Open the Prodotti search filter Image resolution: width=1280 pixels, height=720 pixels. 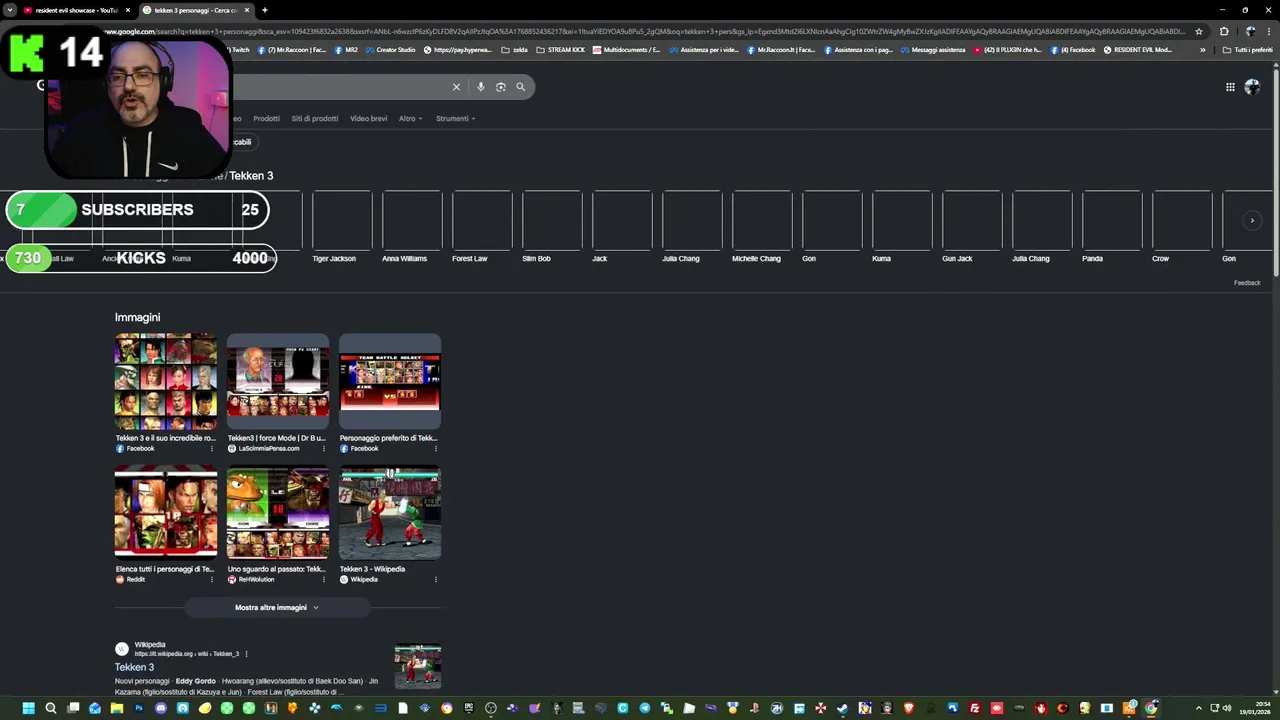(x=266, y=118)
